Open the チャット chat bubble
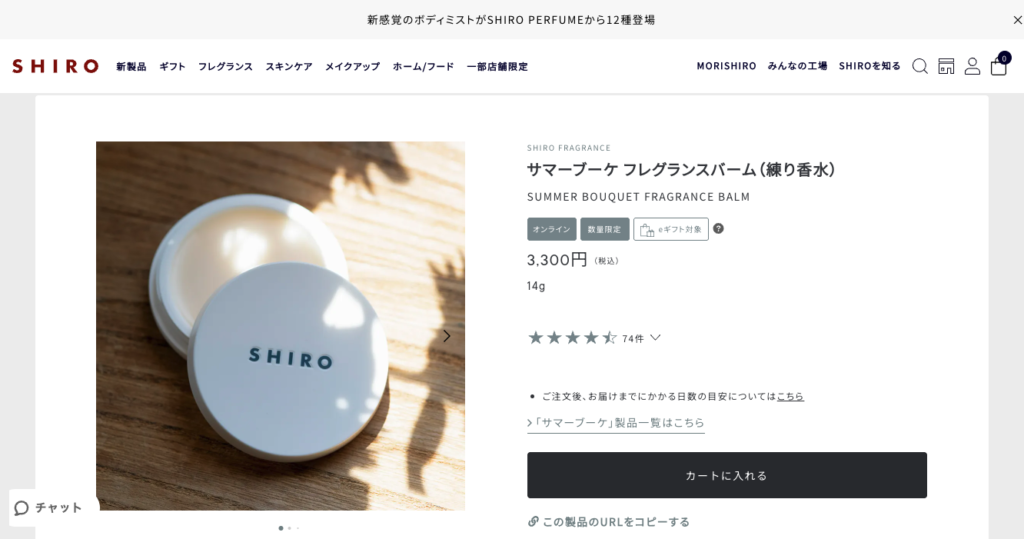The height and width of the screenshot is (539, 1024). [49, 508]
